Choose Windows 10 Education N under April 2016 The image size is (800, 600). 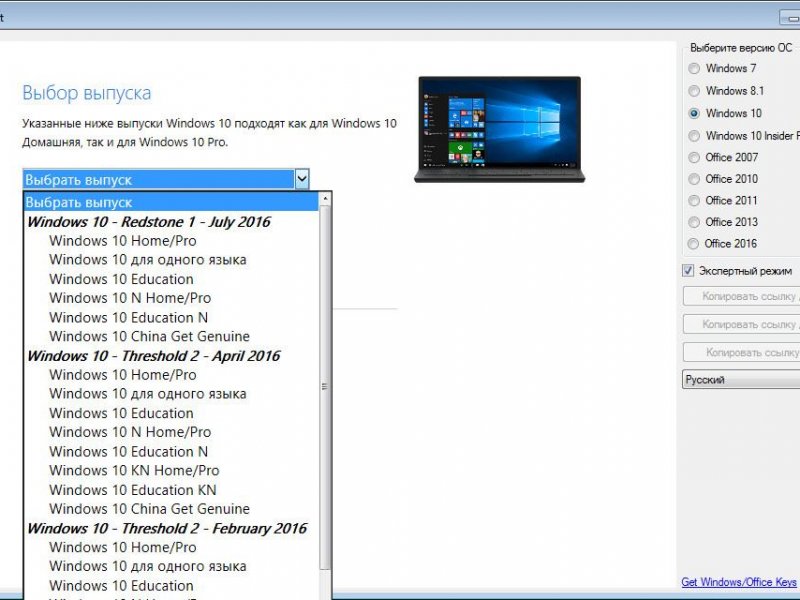coord(171,452)
